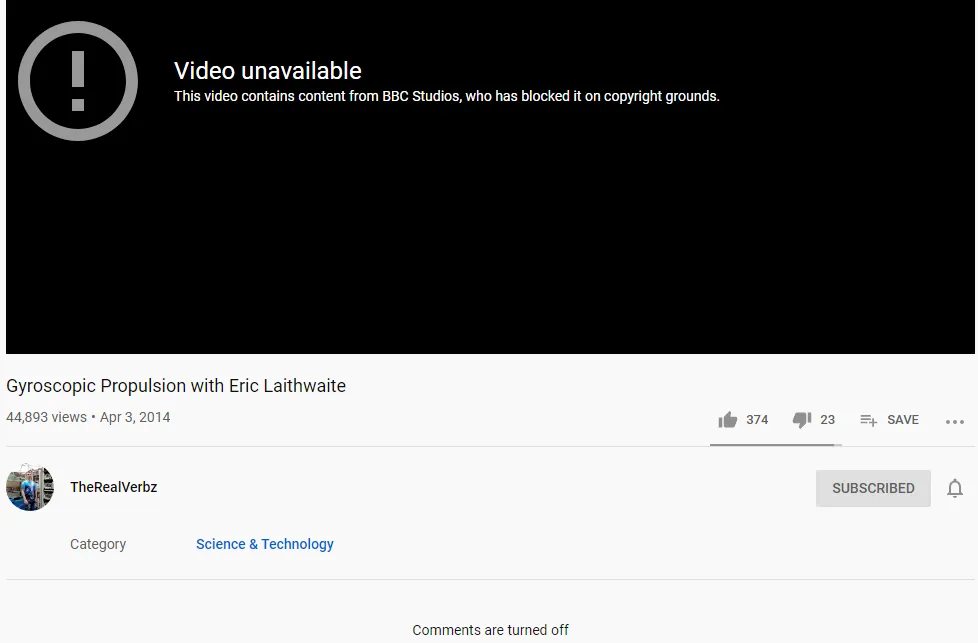Click the Video unavailable exclamation icon
The width and height of the screenshot is (978, 643).
tap(78, 81)
